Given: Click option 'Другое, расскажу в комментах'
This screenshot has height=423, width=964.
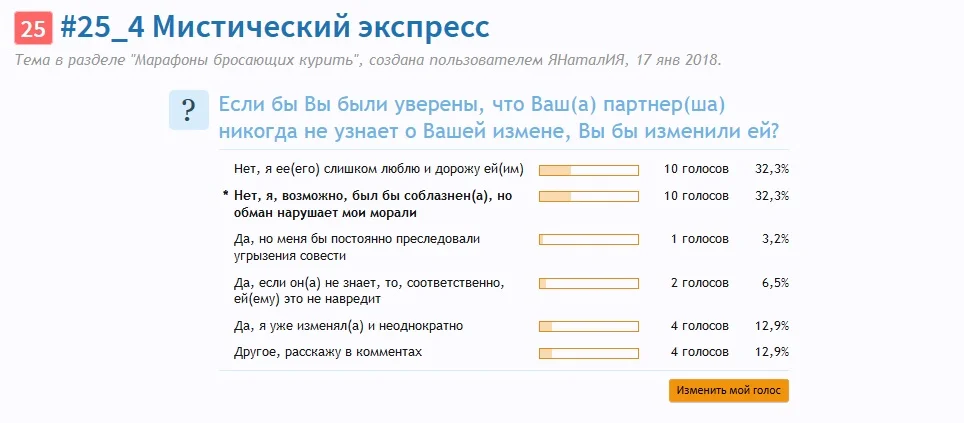Looking at the screenshot, I should click(327, 352).
